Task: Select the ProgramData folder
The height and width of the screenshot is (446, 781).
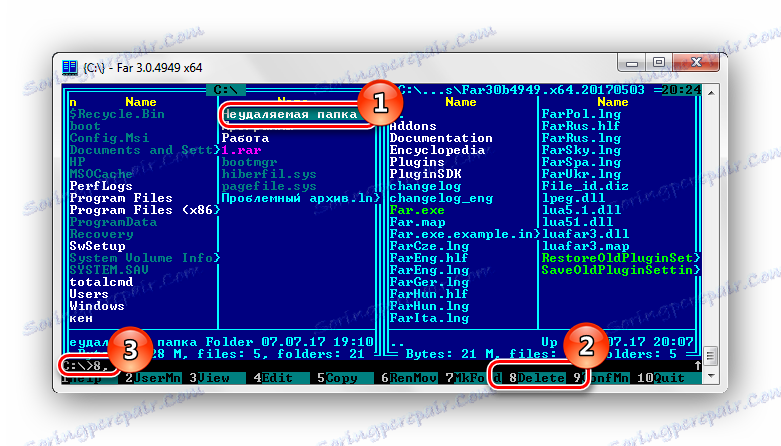Action: pos(113,222)
